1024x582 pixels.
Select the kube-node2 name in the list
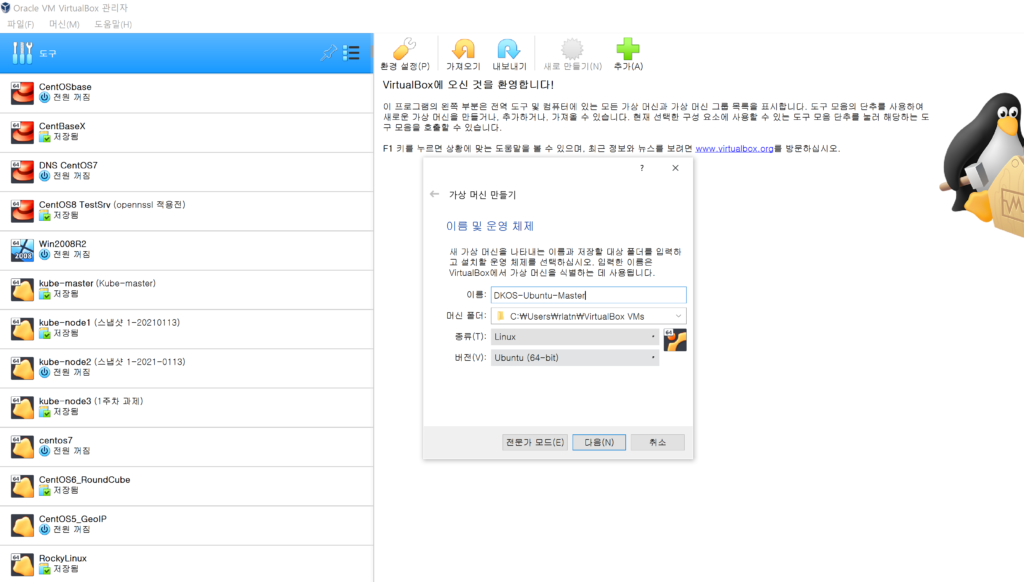64,361
